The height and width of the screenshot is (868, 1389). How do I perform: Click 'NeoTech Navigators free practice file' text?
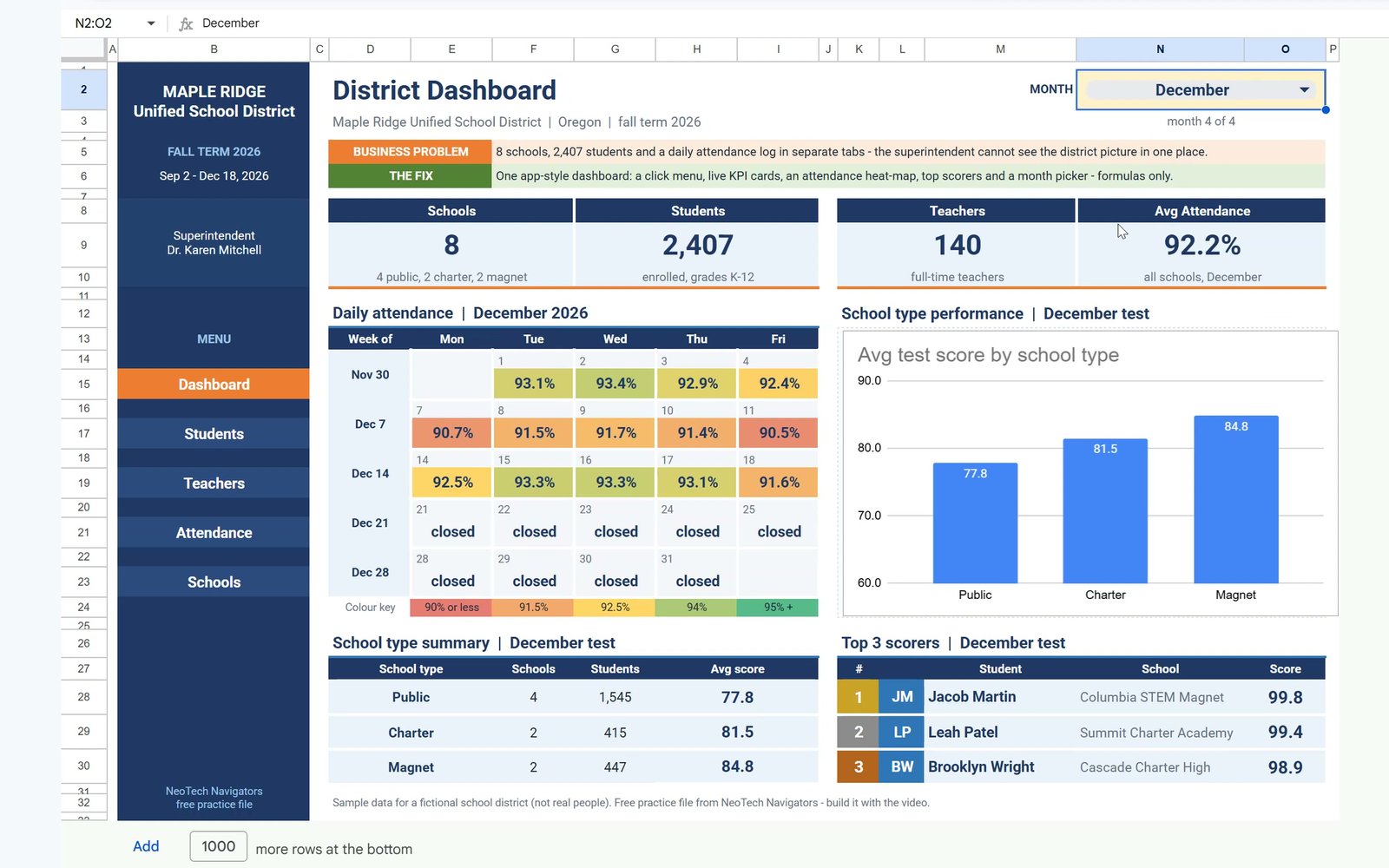[x=214, y=798]
